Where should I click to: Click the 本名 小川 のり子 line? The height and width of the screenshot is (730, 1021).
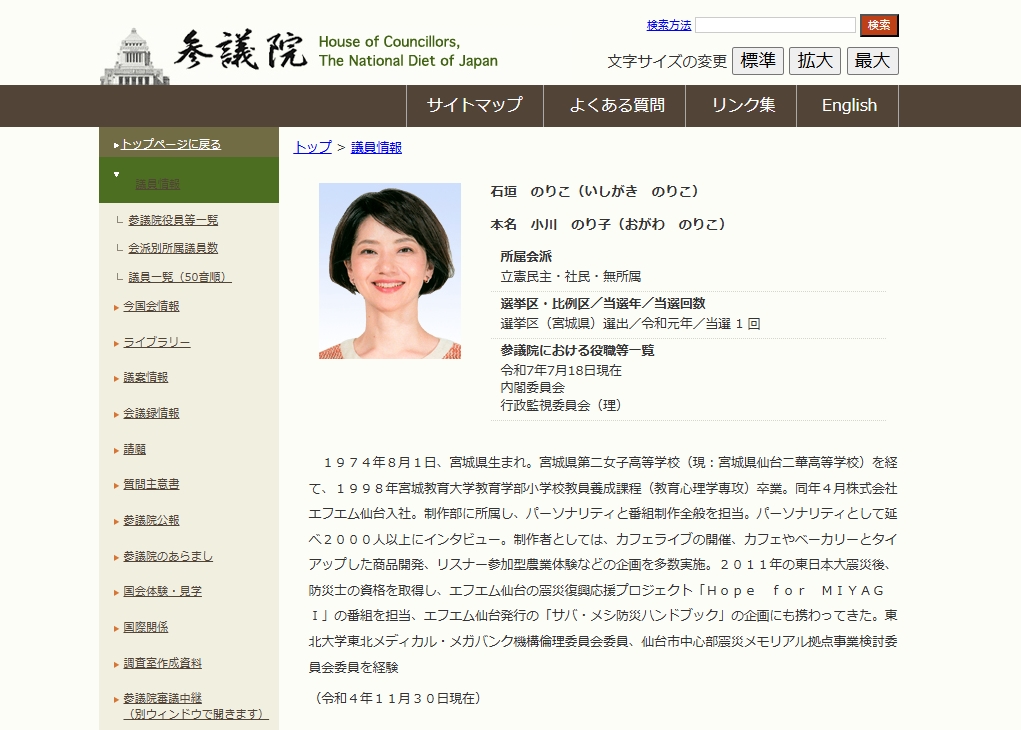click(x=608, y=224)
